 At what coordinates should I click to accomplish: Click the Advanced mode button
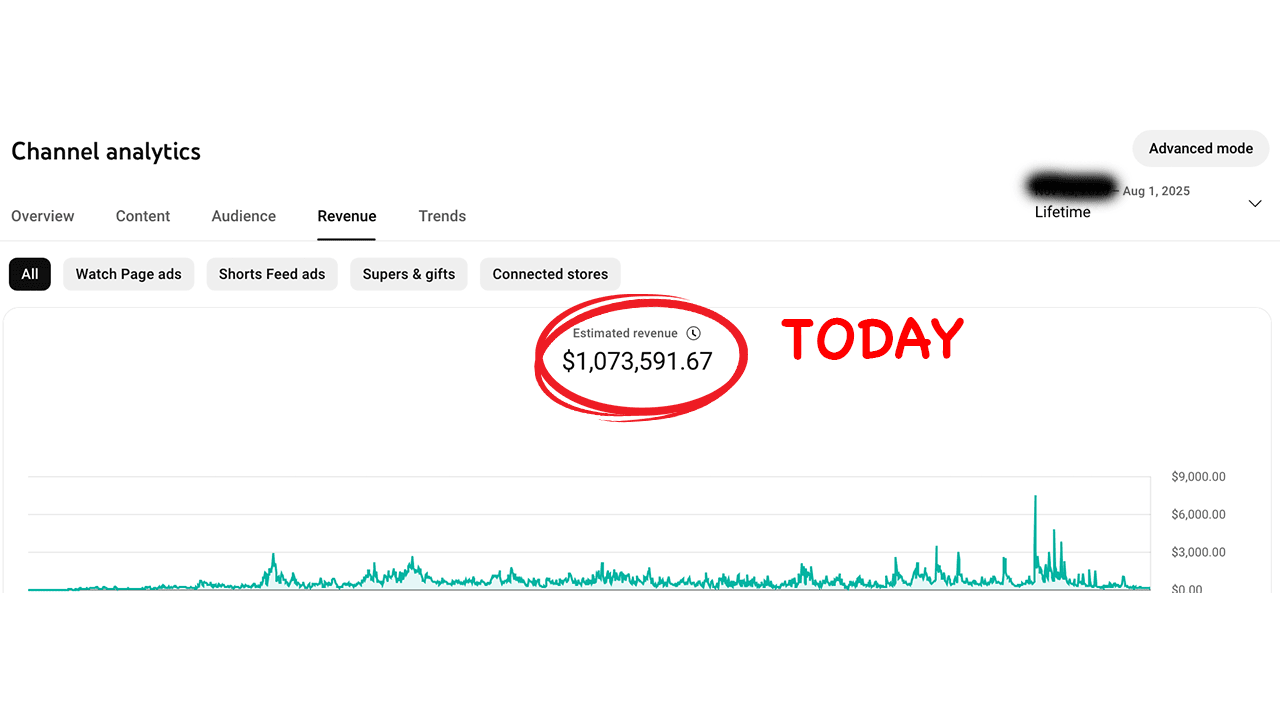(x=1200, y=148)
